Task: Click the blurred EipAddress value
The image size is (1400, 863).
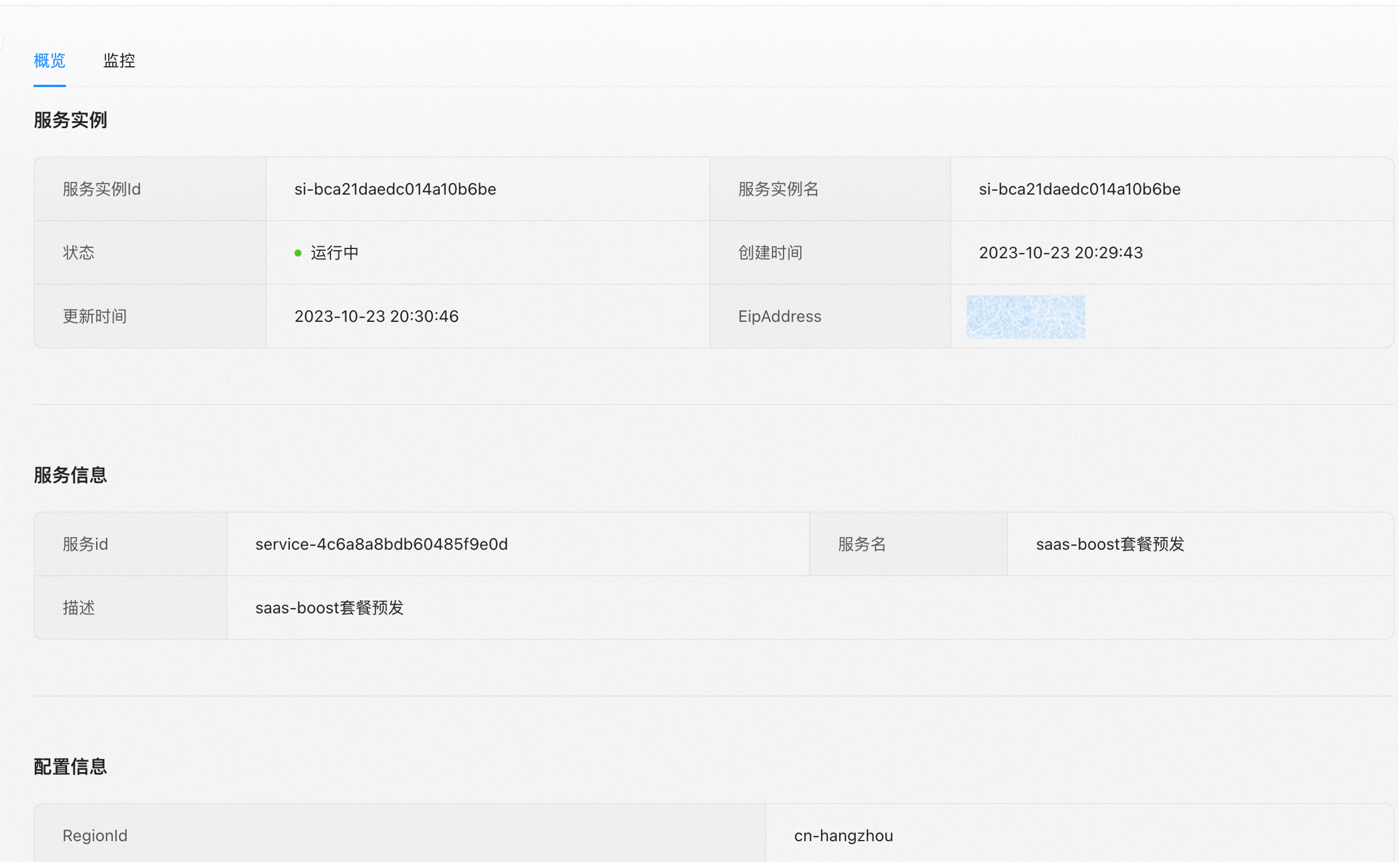Action: [x=1026, y=317]
